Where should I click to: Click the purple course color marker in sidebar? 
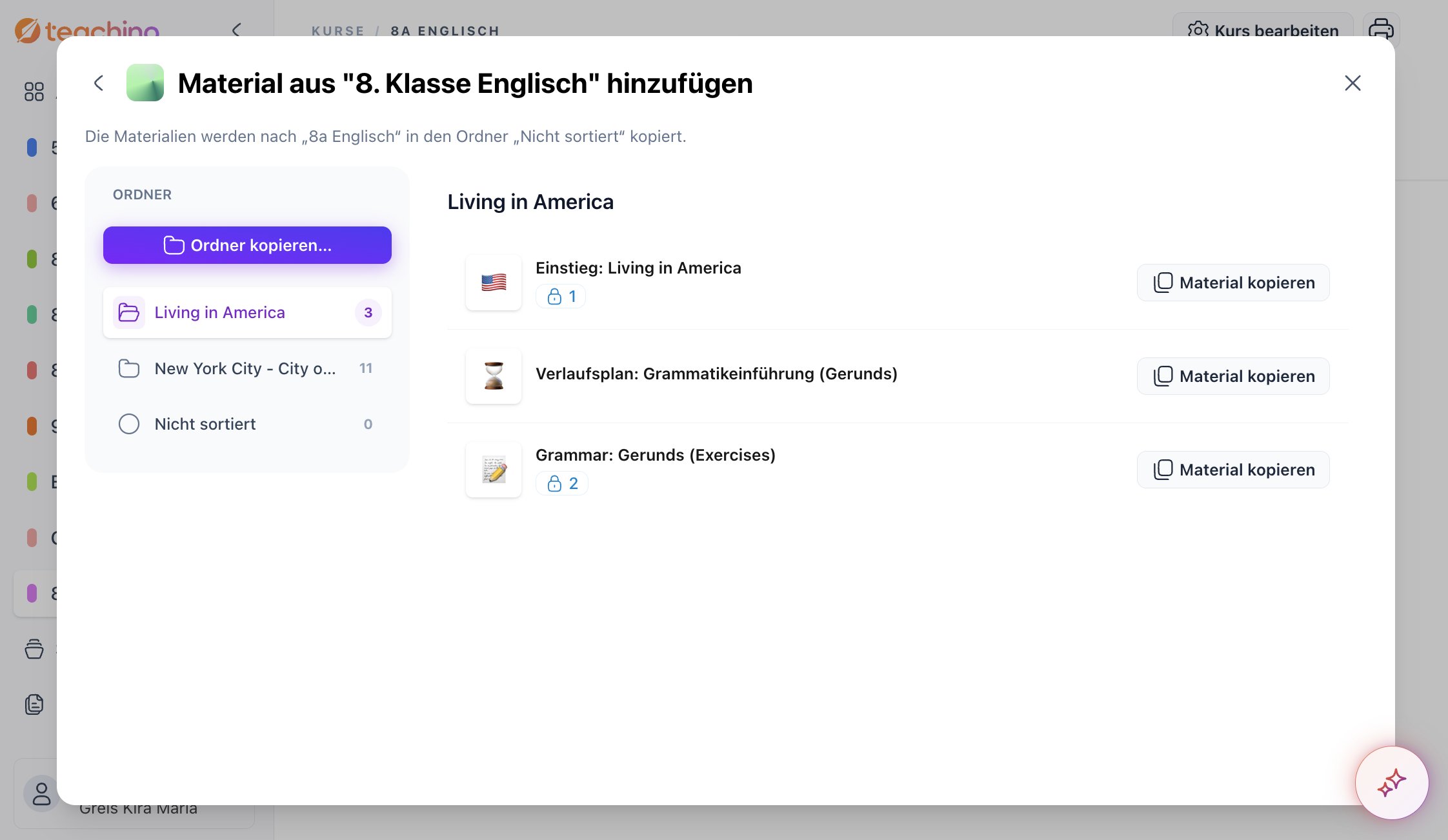32,593
